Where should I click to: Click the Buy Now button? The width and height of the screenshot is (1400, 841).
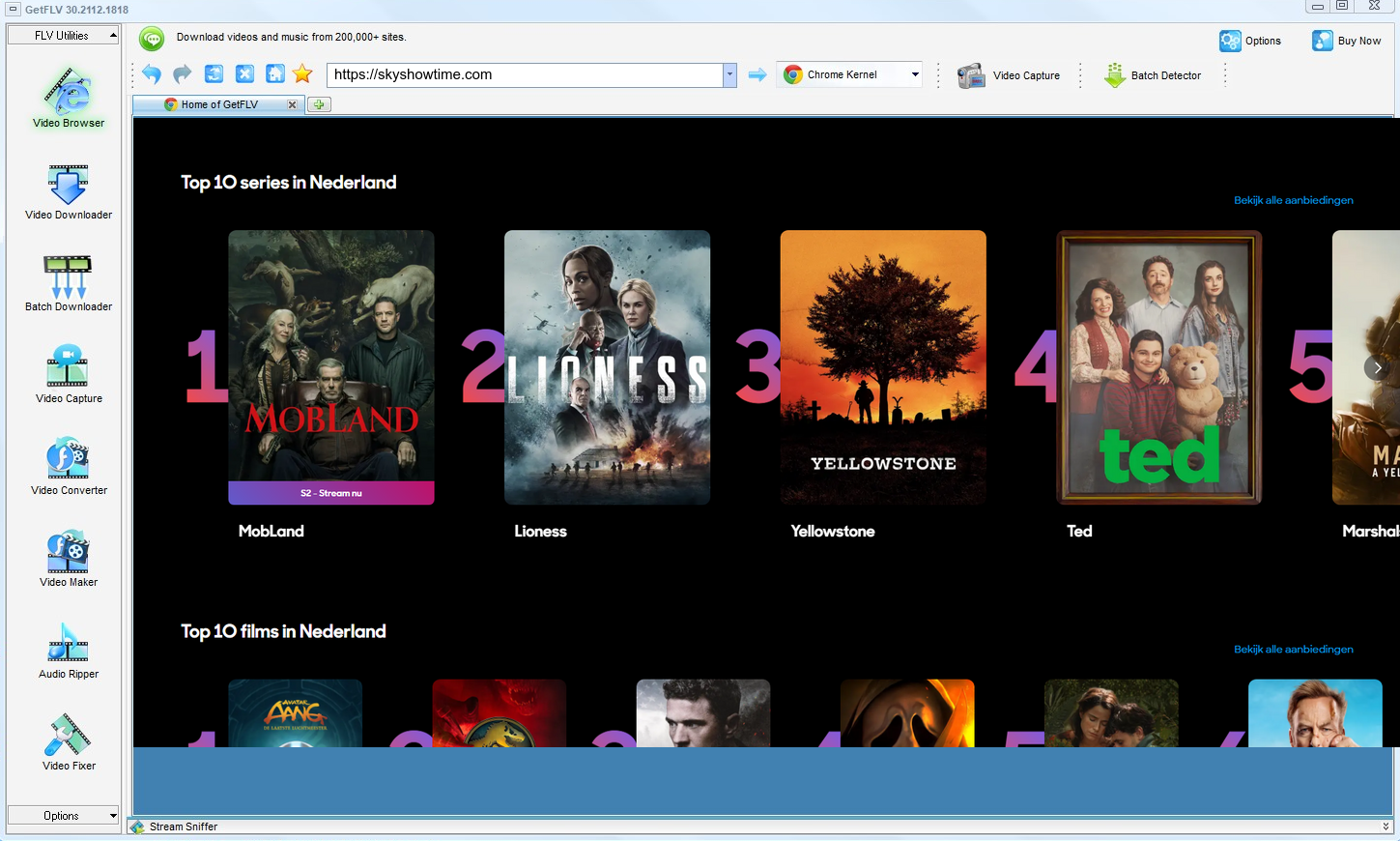1346,41
